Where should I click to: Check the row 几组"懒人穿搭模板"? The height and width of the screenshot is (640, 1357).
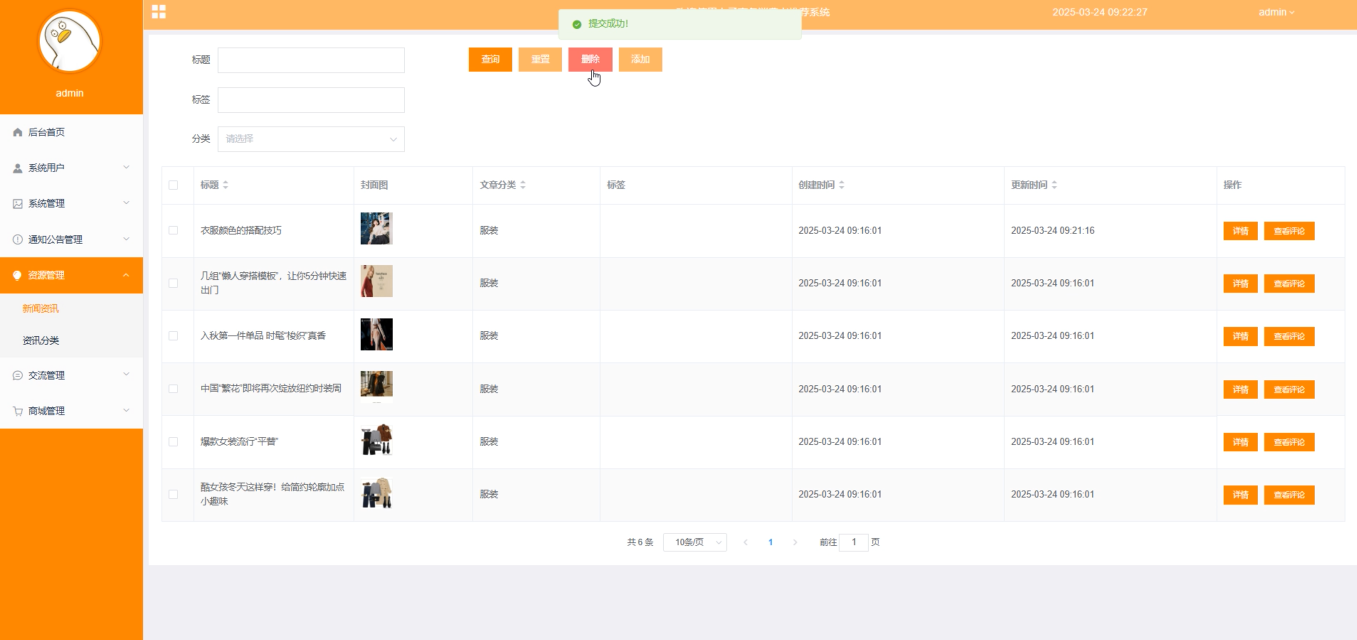point(173,283)
